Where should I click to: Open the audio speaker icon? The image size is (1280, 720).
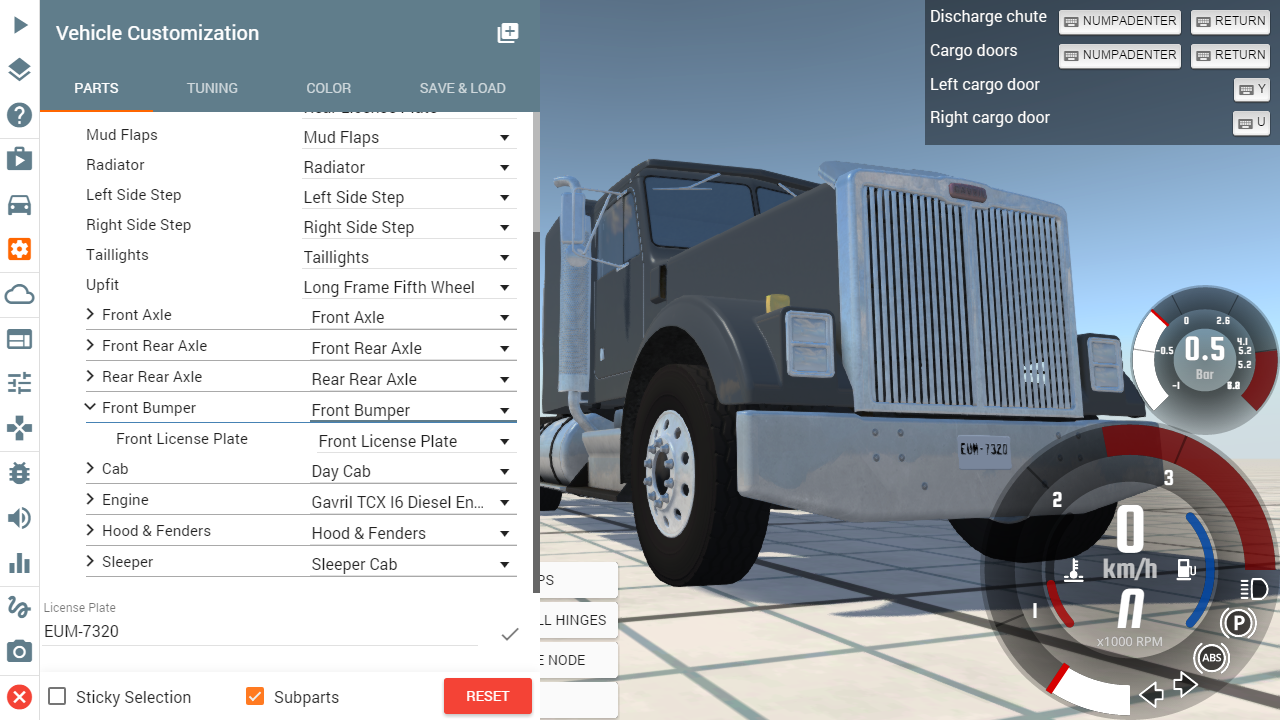tap(20, 518)
